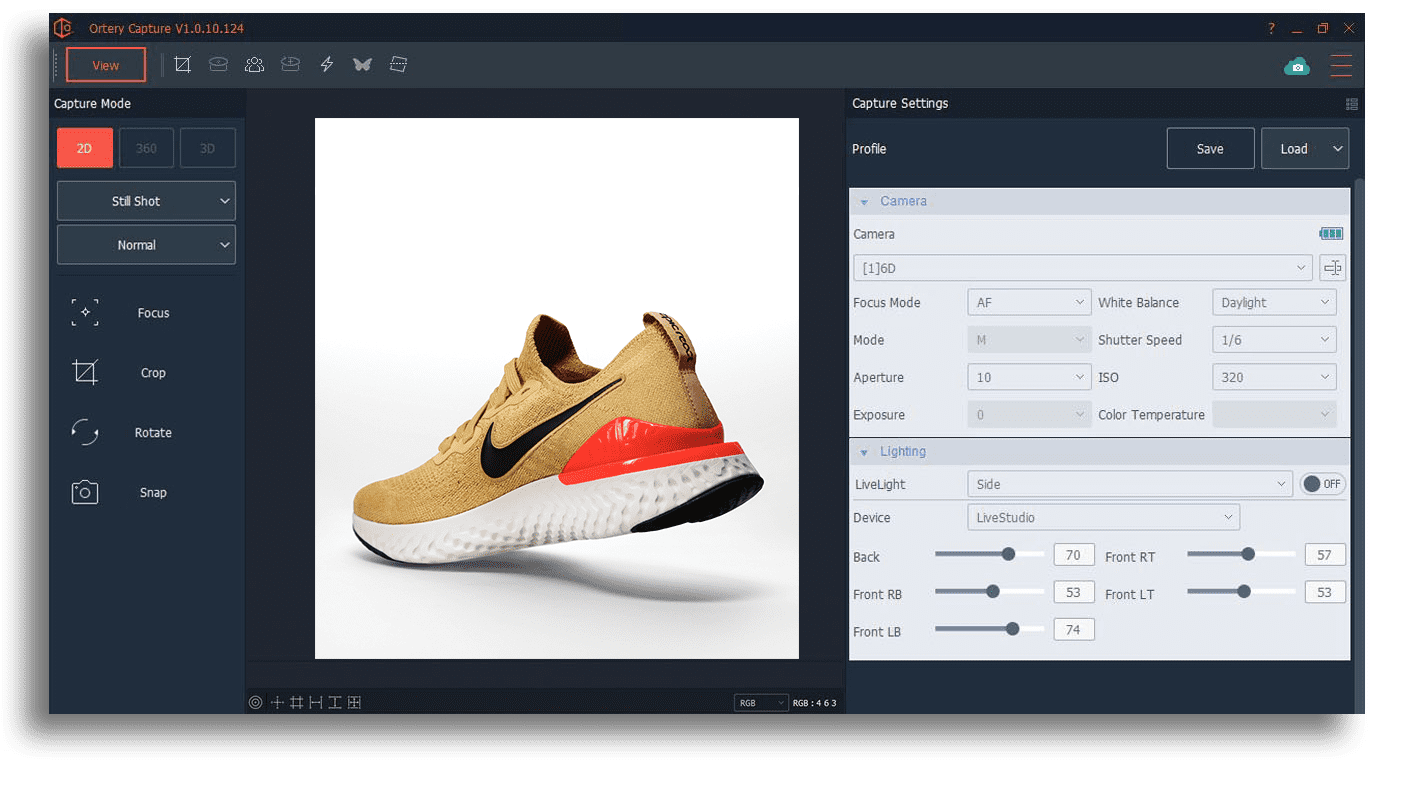Click the camera settings icon beside [1]6D
This screenshot has height=791, width=1416.
tap(1332, 268)
